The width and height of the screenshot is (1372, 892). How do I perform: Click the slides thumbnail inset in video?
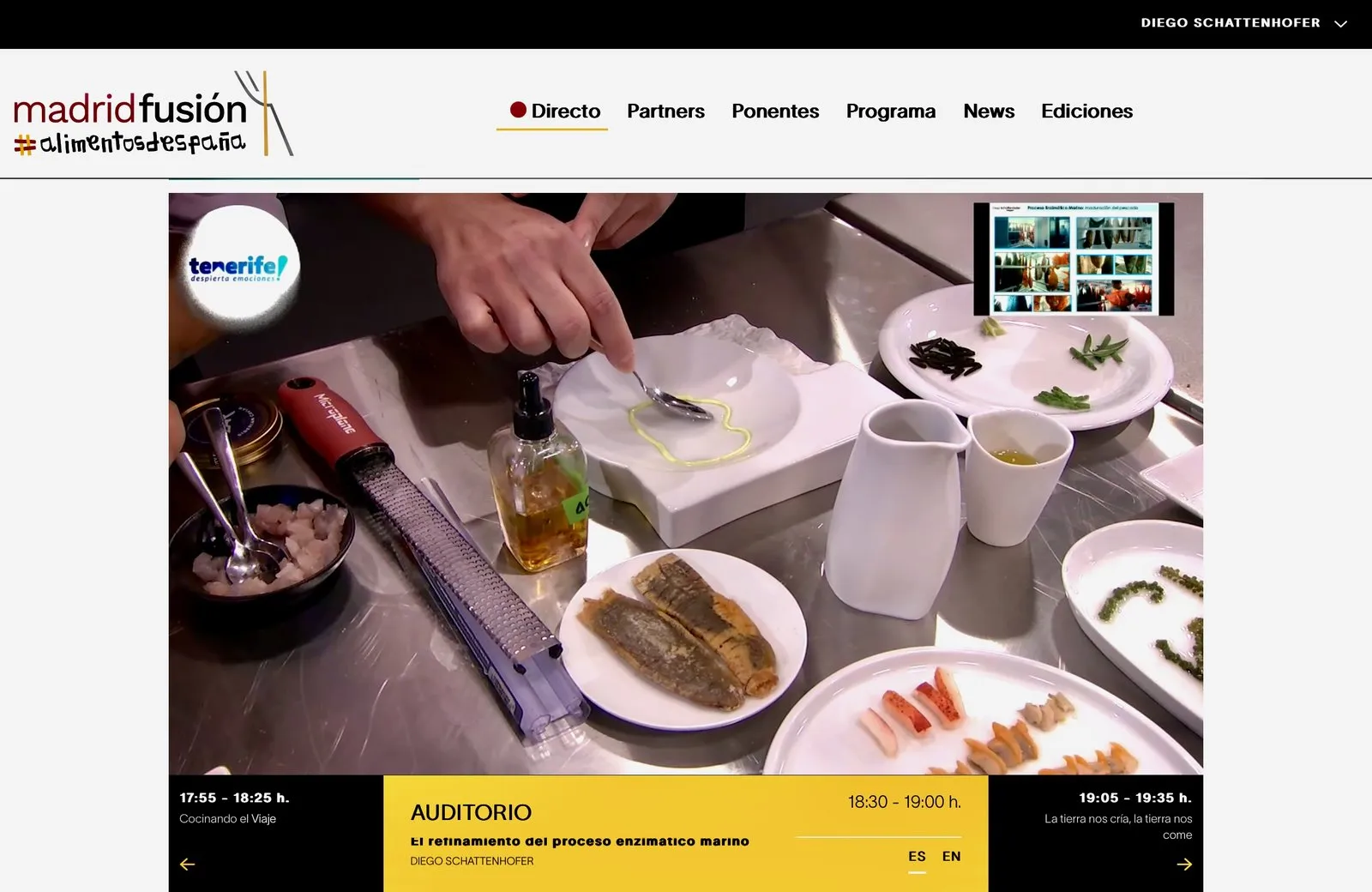1073,259
